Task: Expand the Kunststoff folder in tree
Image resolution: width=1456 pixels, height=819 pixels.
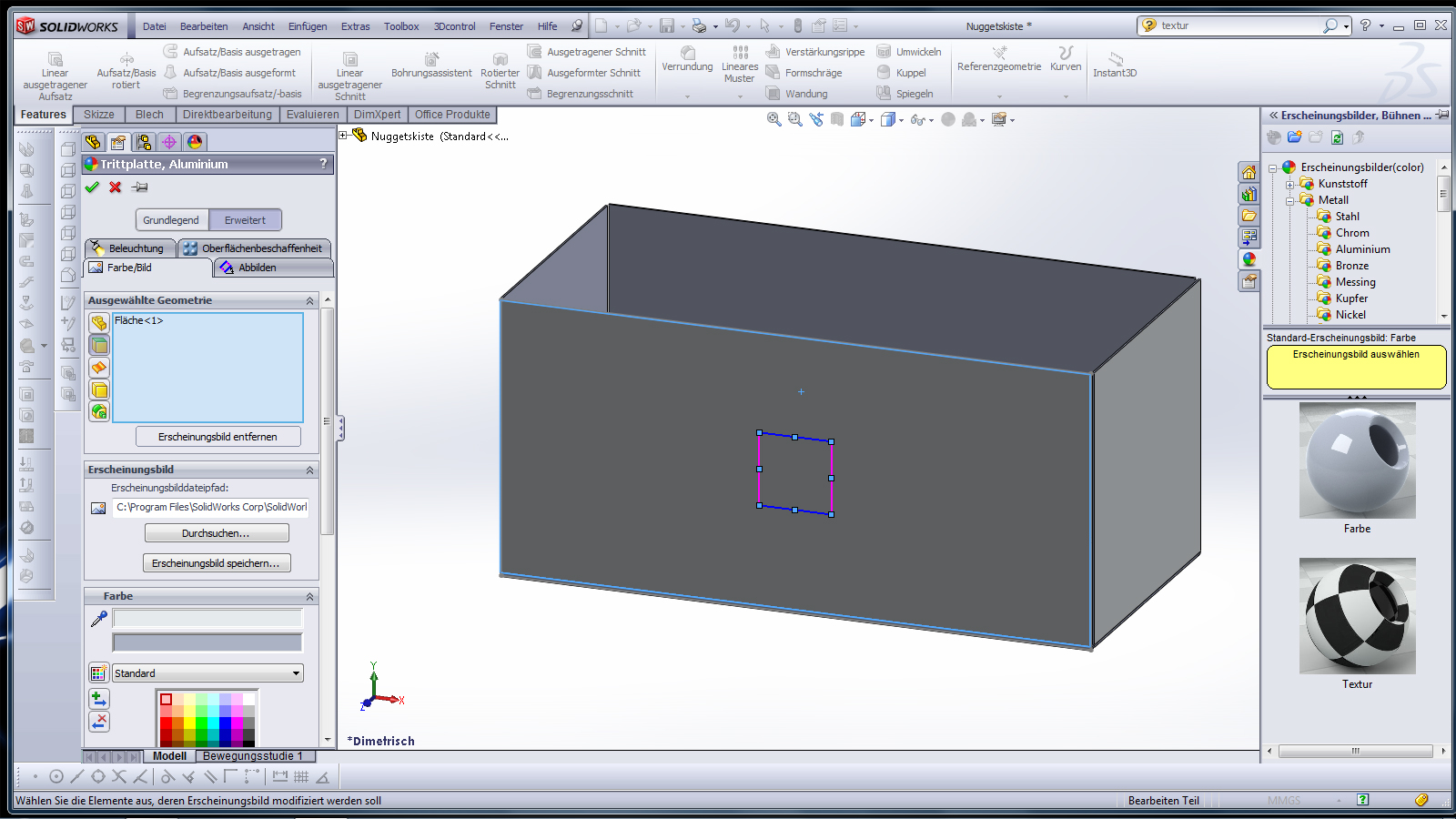Action: coord(1289,184)
